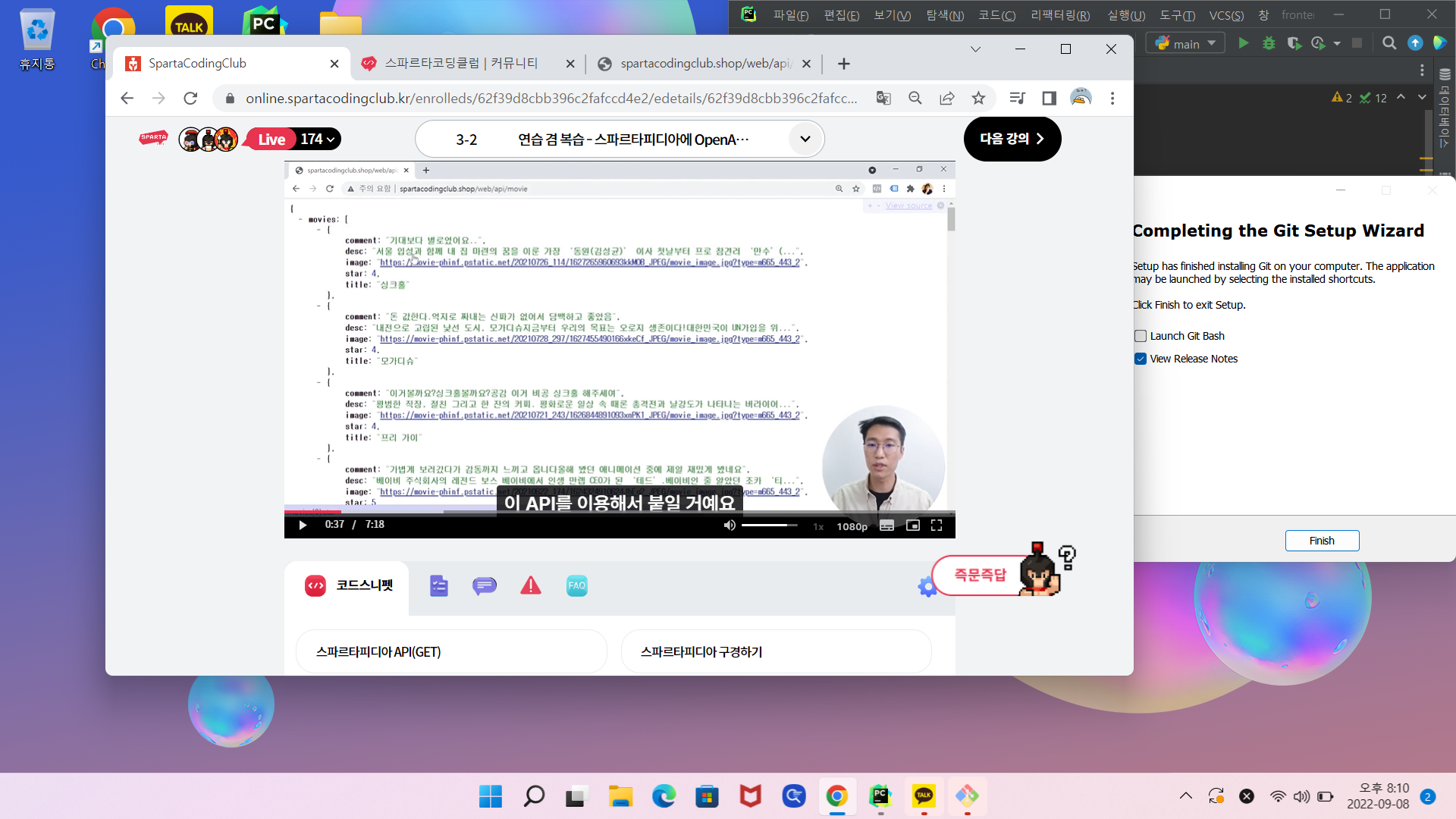Click the video progress bar
Image resolution: width=1456 pixels, height=819 pixels.
pyautogui.click(x=620, y=512)
